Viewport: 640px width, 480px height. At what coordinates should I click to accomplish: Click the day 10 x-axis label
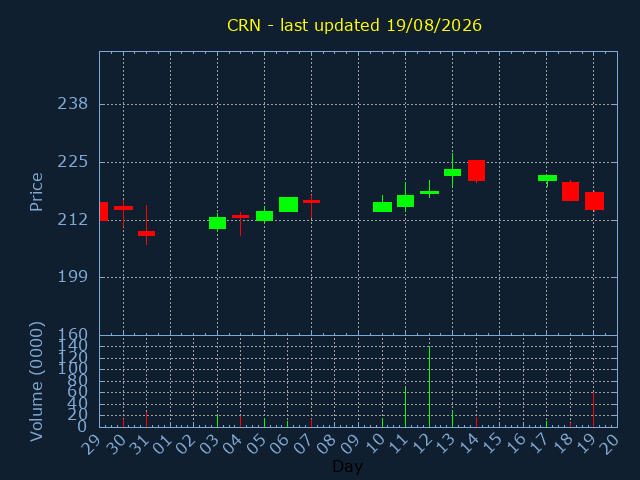[x=376, y=443]
